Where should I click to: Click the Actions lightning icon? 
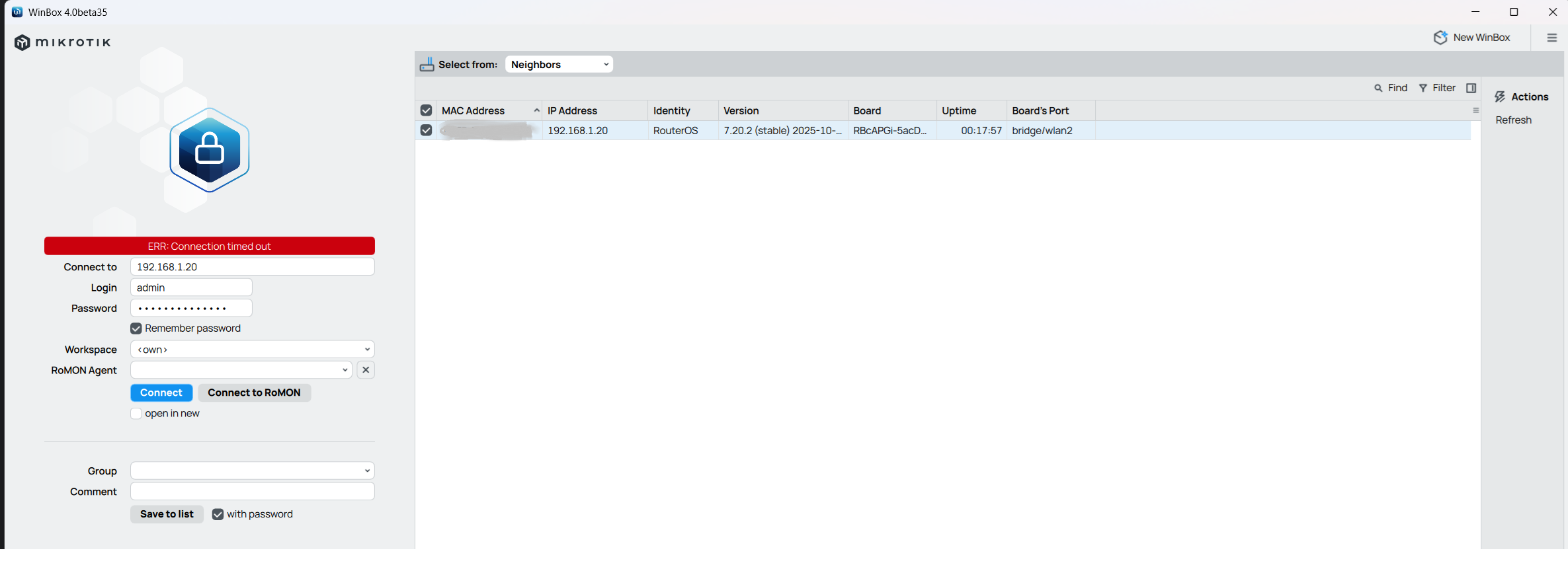[1500, 96]
